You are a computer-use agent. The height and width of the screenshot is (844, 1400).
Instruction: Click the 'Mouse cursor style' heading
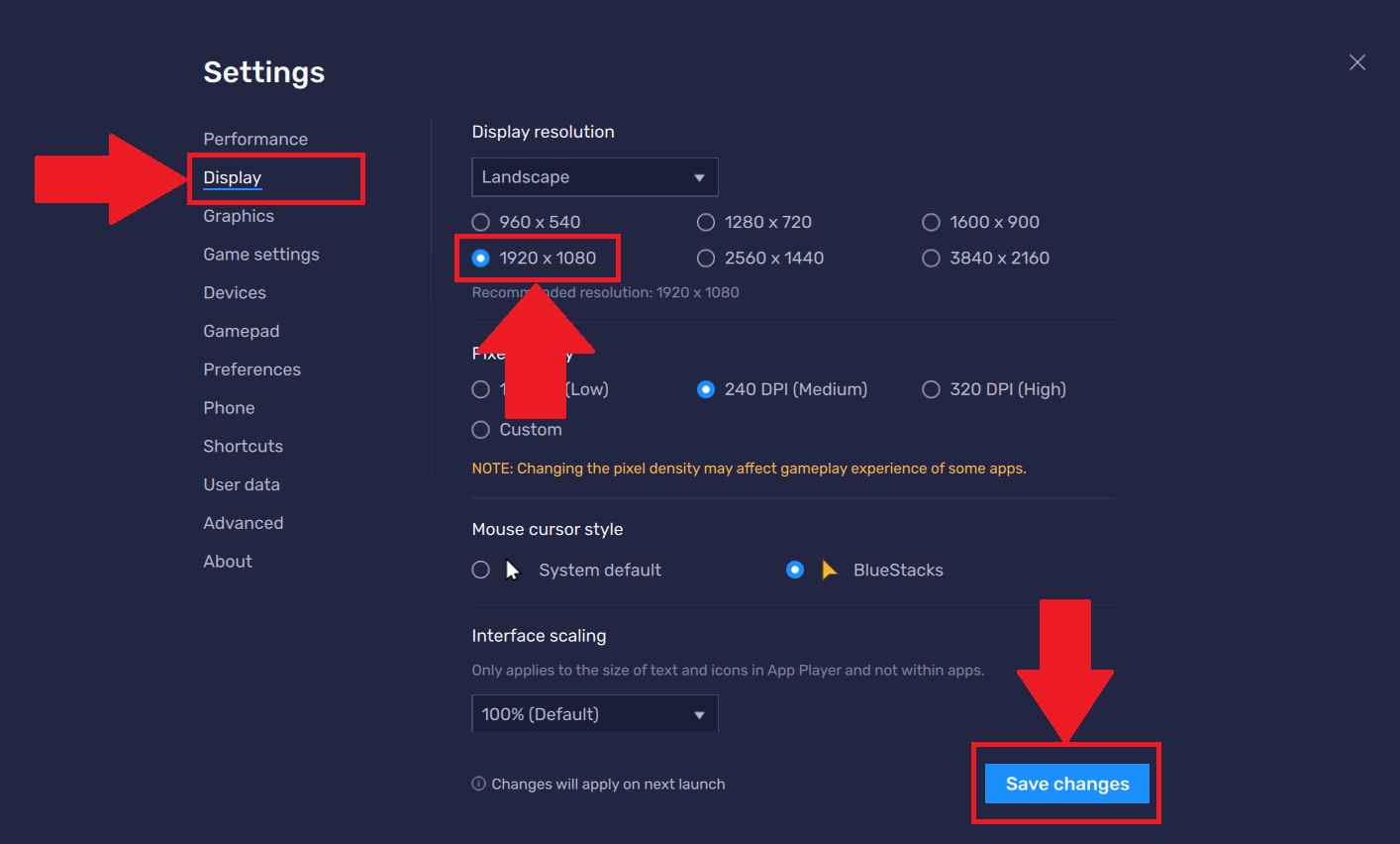(x=548, y=529)
